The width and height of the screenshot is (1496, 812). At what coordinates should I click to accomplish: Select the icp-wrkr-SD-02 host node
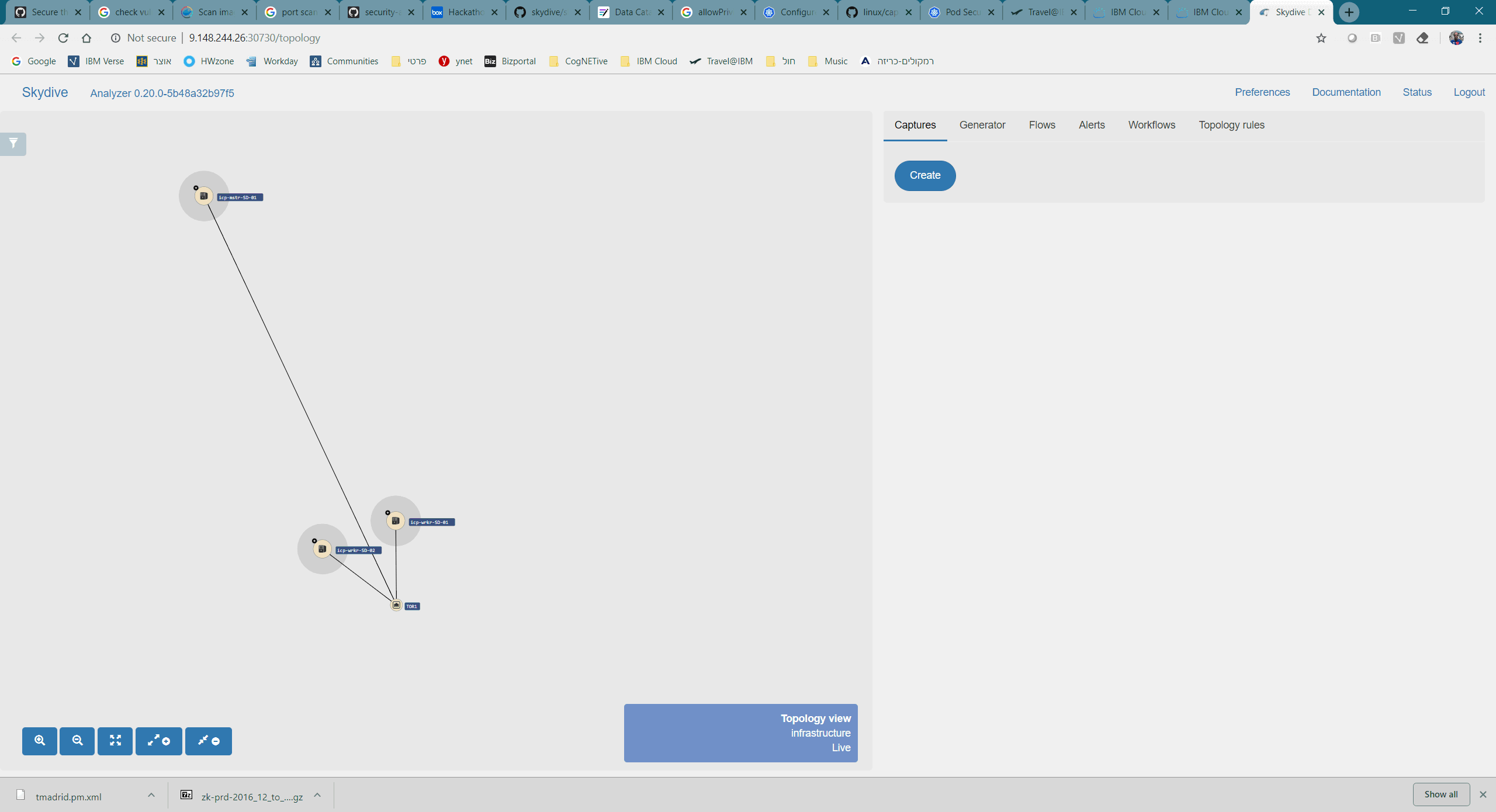point(323,549)
